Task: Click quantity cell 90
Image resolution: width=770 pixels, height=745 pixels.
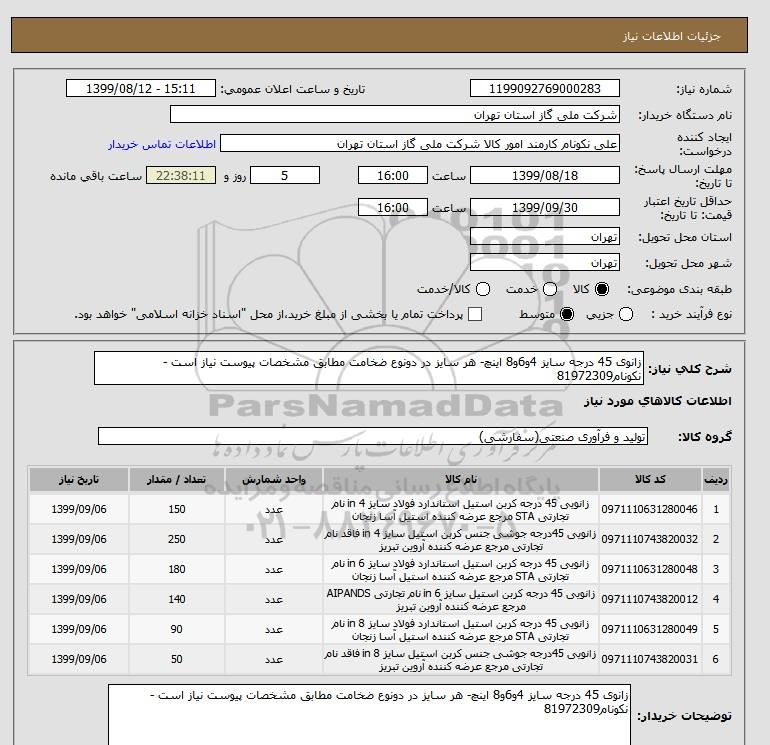Action: click(177, 629)
